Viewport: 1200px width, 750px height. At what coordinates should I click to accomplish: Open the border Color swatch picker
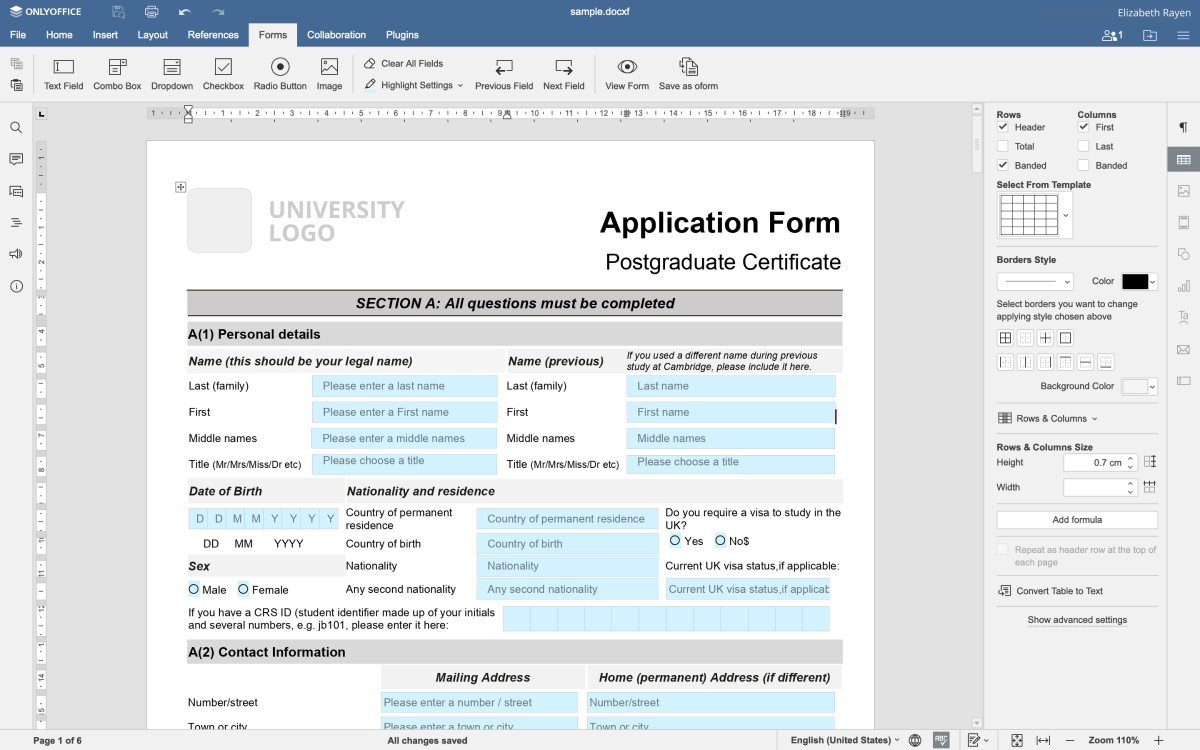(x=1135, y=281)
